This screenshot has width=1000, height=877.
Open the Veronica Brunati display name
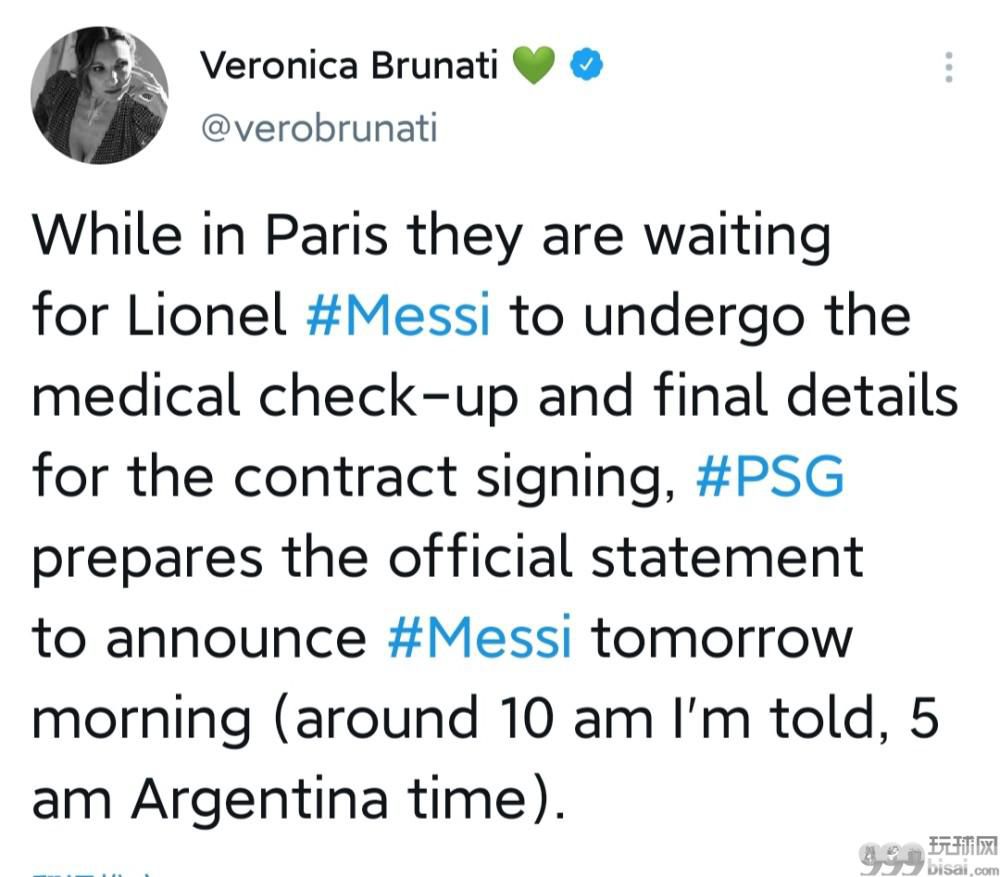tap(349, 65)
